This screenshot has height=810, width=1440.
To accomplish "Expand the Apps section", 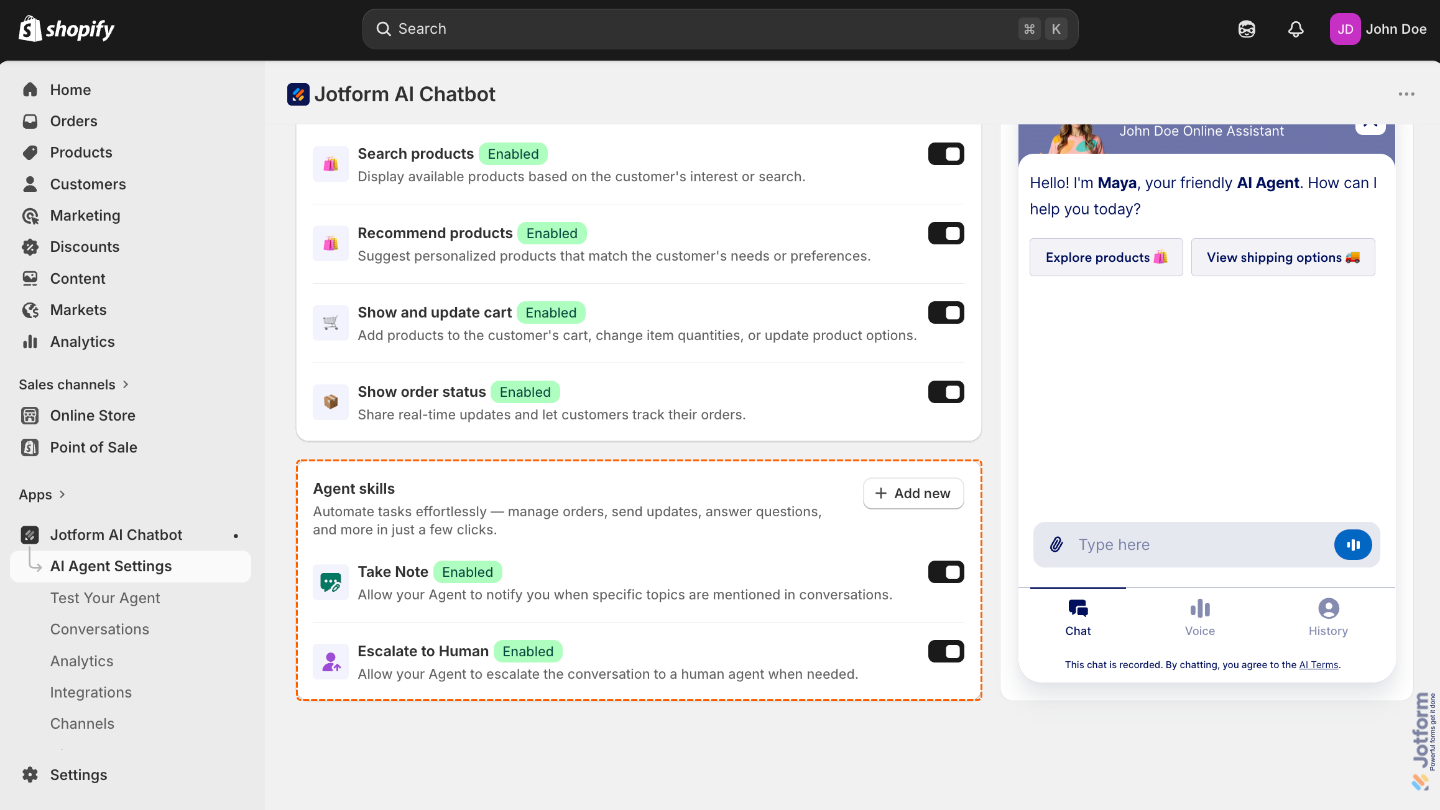I will pyautogui.click(x=42, y=494).
